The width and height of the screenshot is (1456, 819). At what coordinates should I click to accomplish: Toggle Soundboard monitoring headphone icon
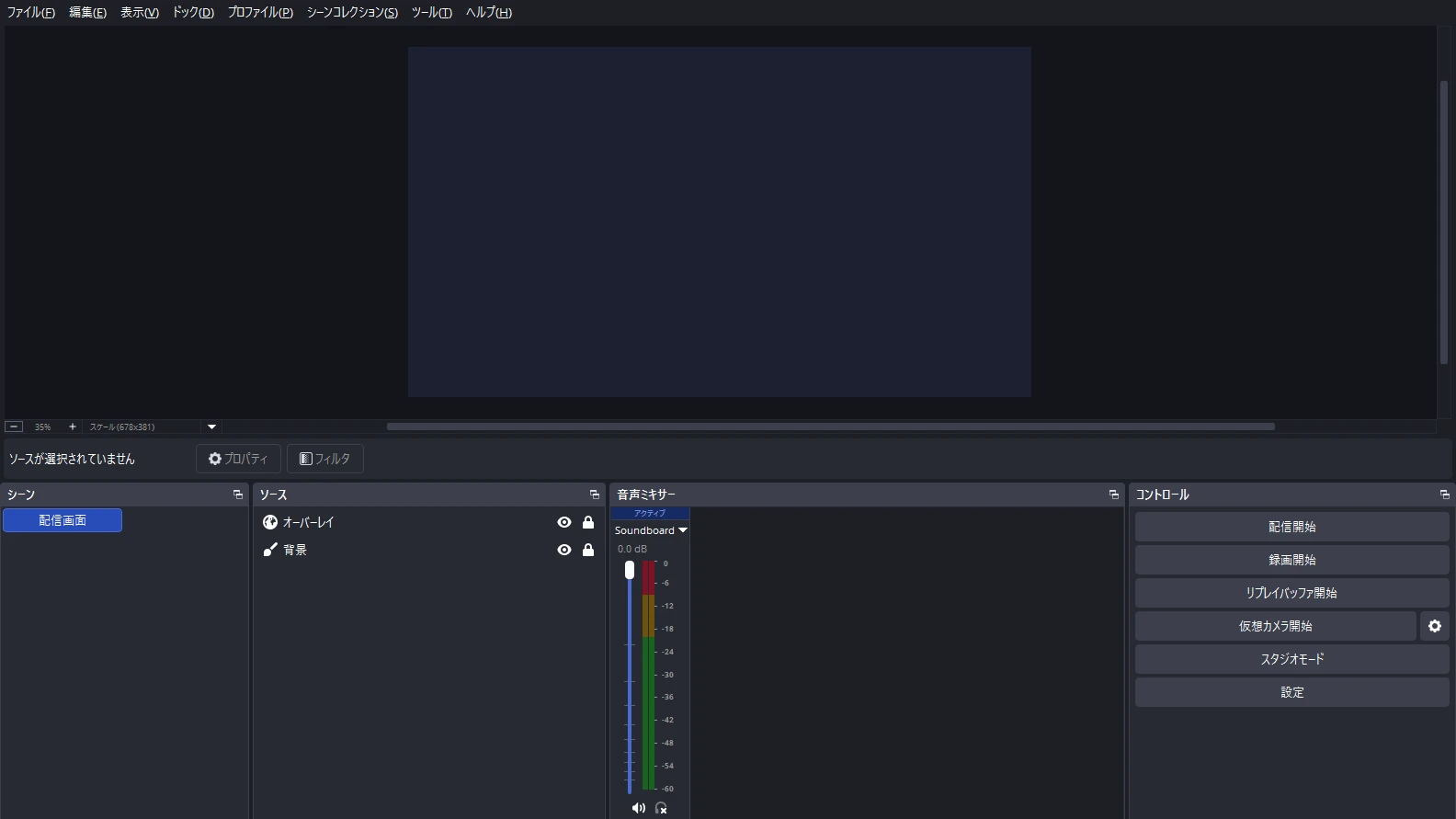(x=661, y=808)
